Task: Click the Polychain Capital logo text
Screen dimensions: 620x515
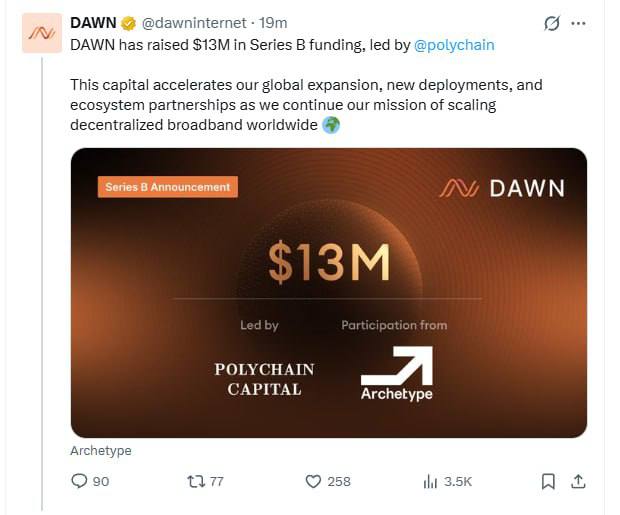Action: tap(264, 379)
